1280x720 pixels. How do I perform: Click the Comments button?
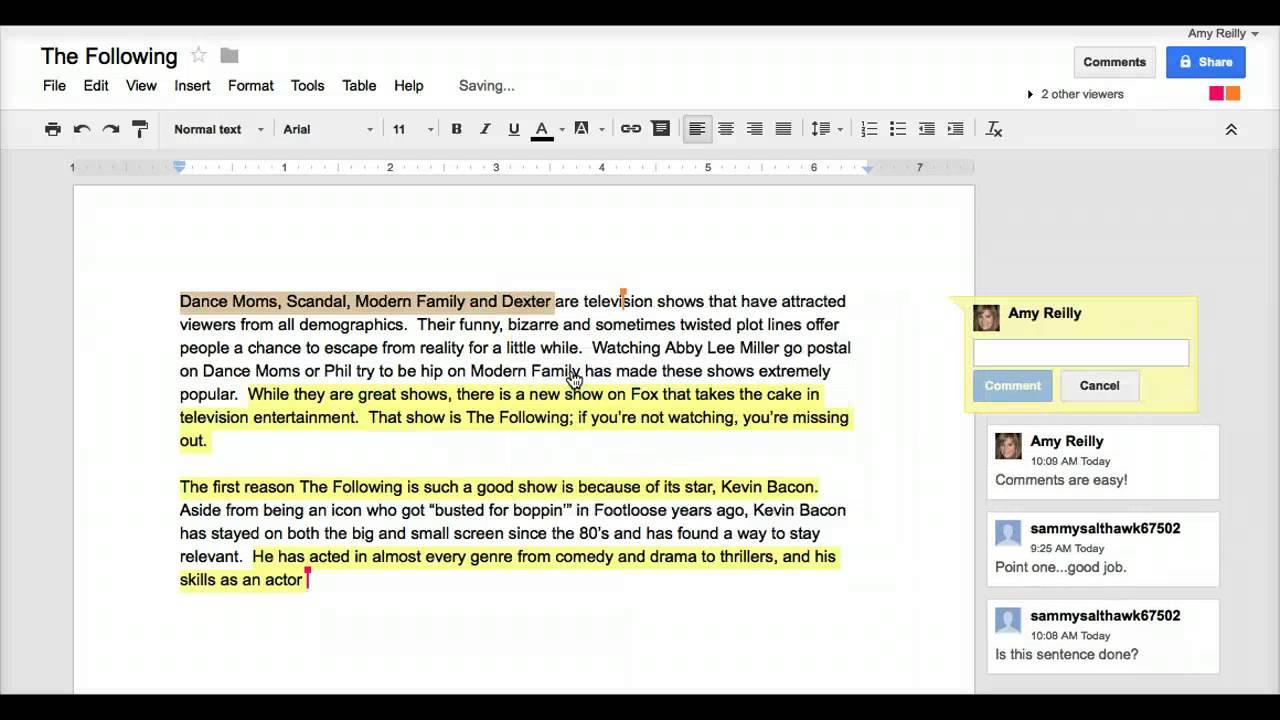(1114, 62)
